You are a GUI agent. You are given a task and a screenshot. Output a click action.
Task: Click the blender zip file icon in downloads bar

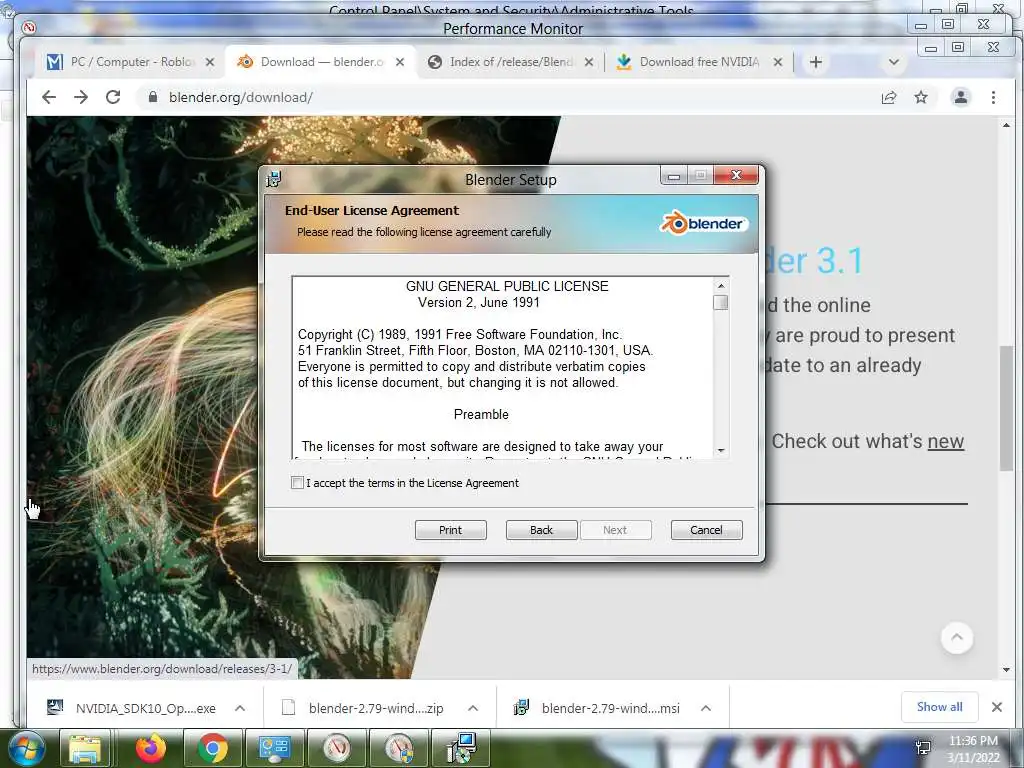tap(288, 707)
